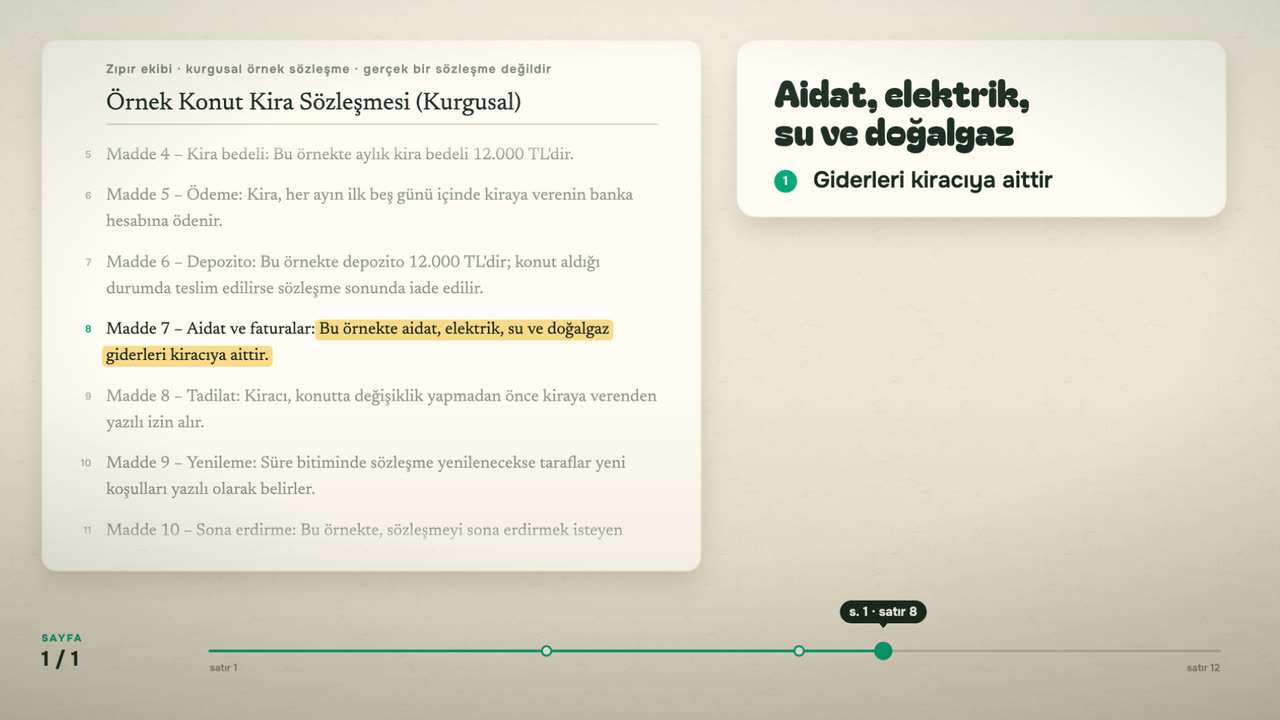The width and height of the screenshot is (1280, 720).
Task: Click line number 6 in the document margin
Action: pyautogui.click(x=88, y=195)
